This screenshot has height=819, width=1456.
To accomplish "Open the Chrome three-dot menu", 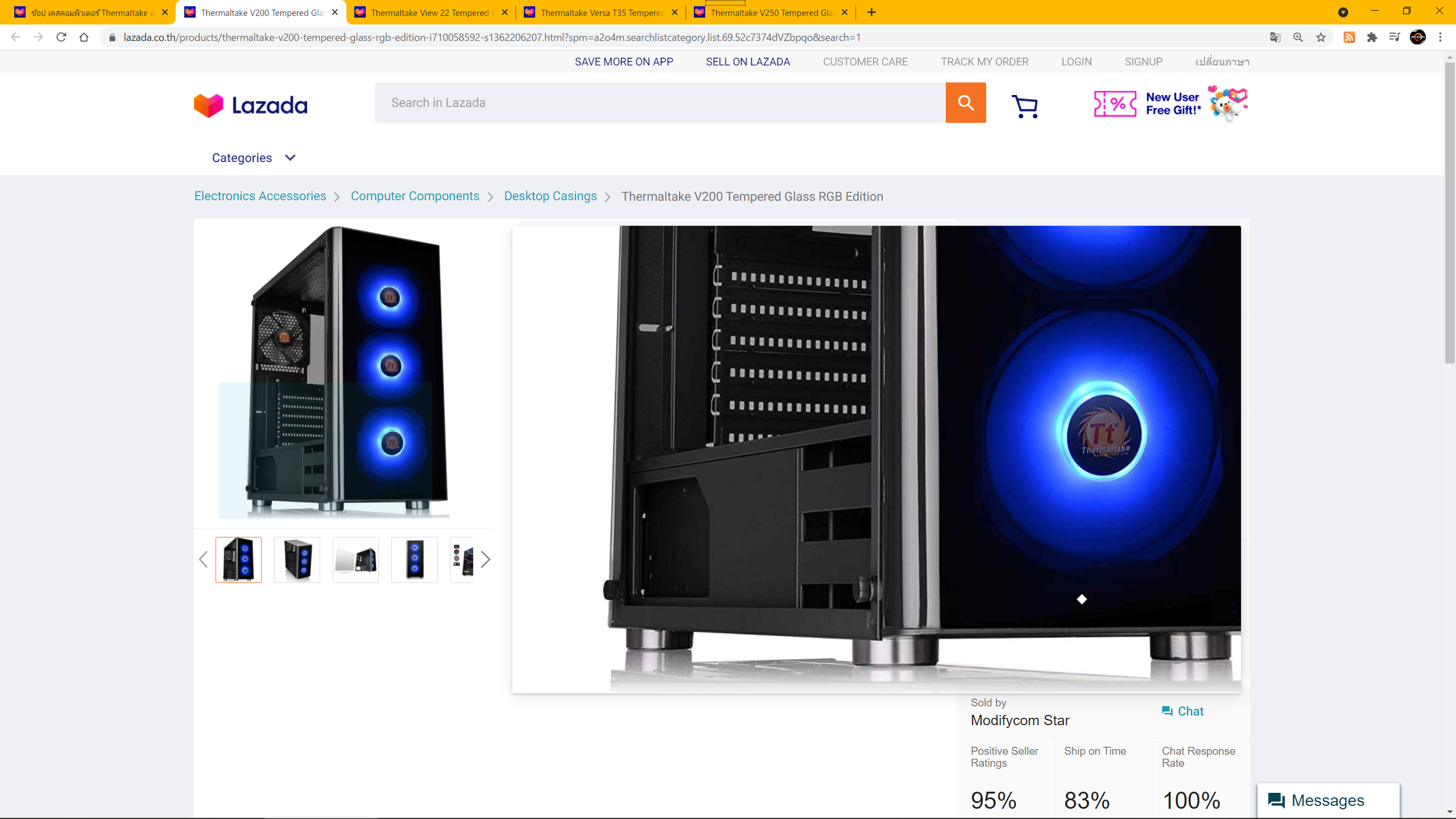I will click(1441, 37).
